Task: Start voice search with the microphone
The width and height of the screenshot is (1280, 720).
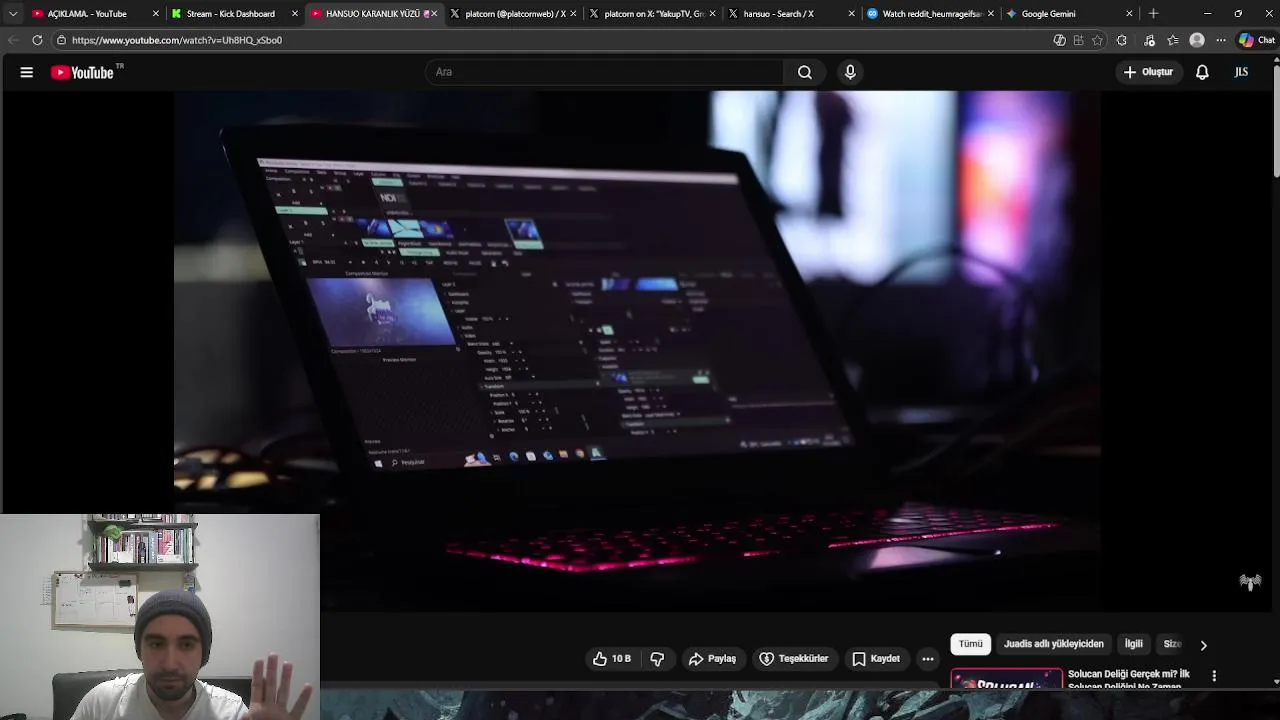Action: pyautogui.click(x=850, y=72)
